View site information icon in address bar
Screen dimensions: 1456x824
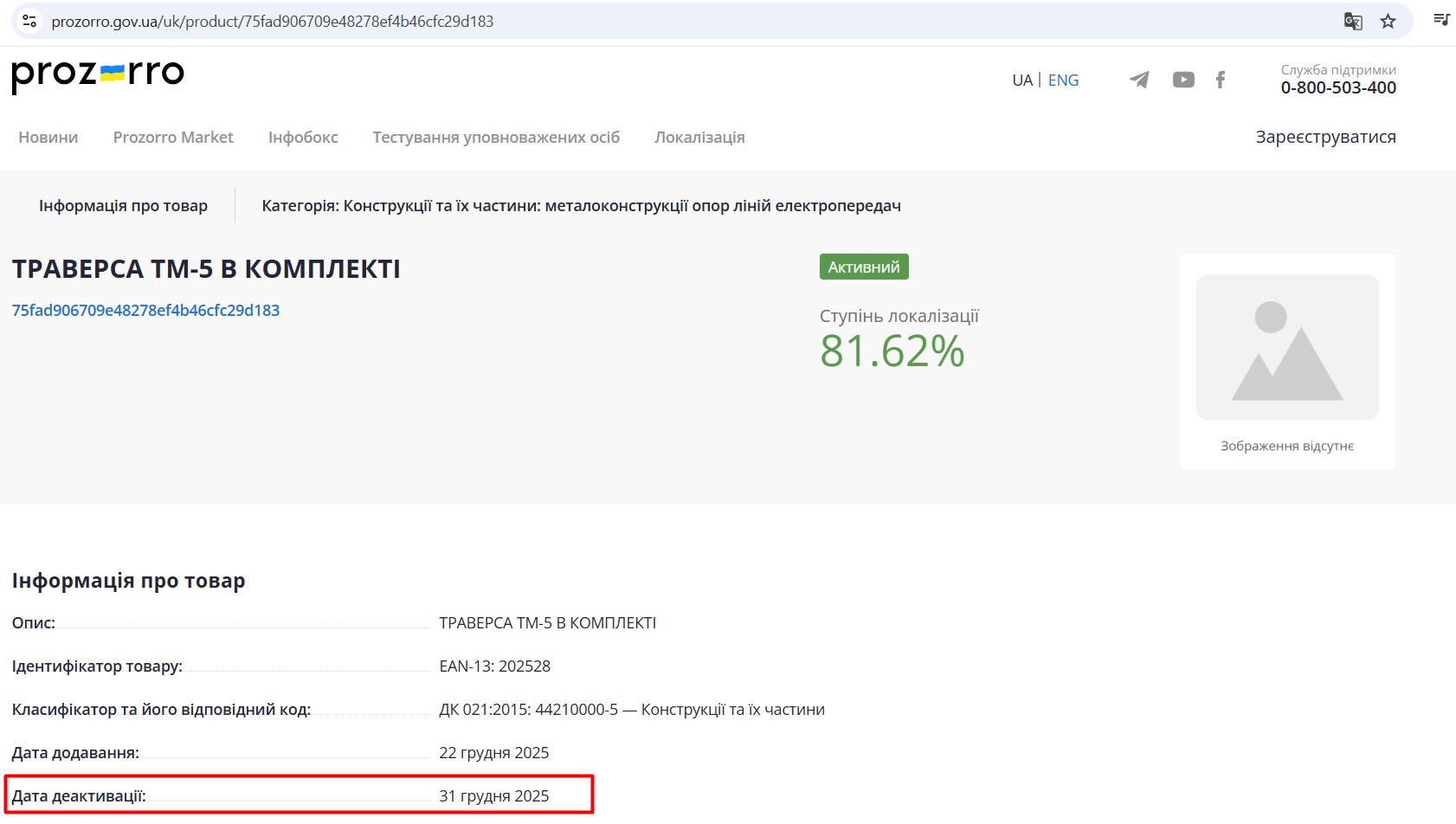(29, 22)
